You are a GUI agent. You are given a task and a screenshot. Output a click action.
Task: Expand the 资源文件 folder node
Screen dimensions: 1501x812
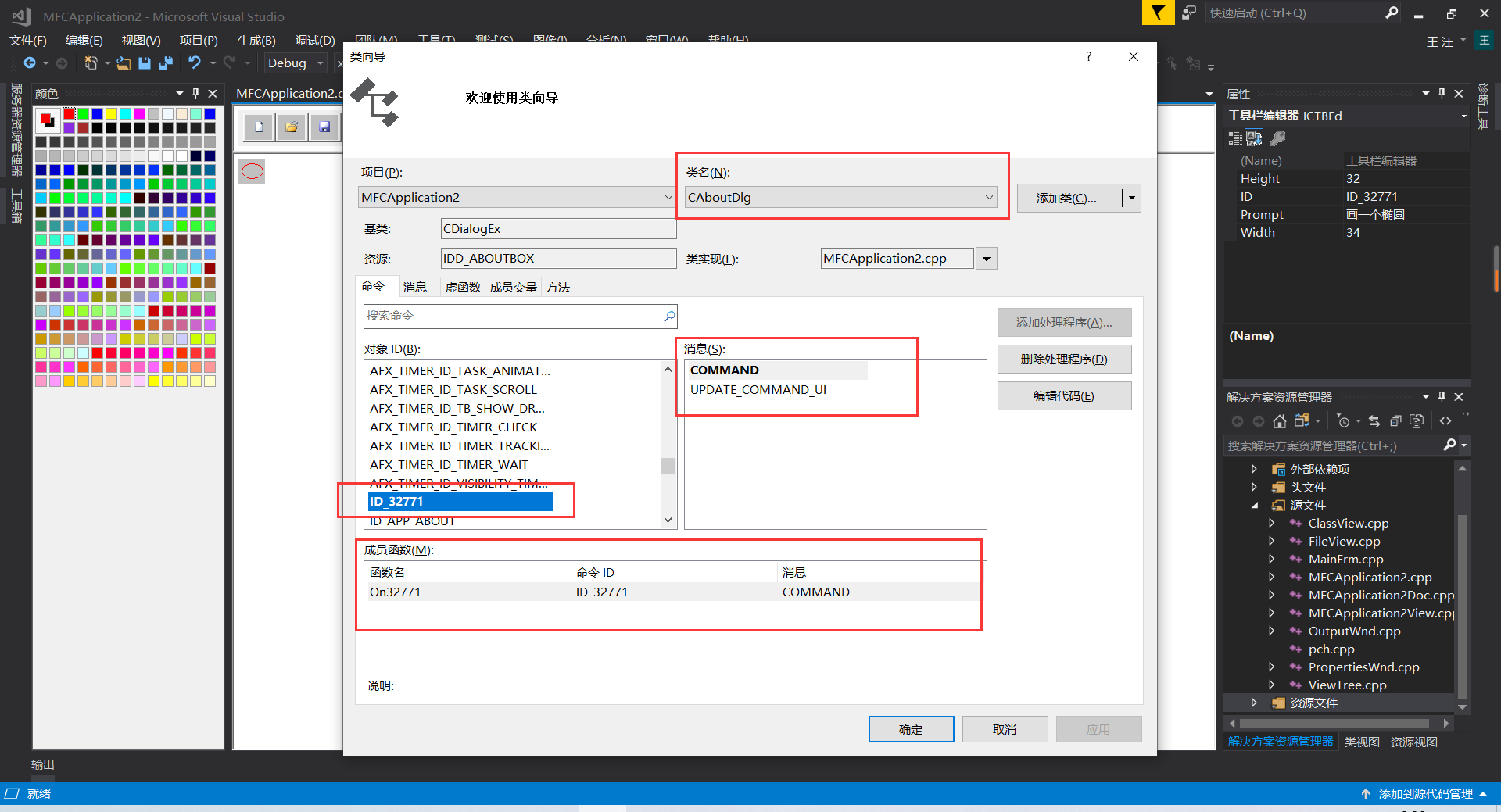point(1254,703)
